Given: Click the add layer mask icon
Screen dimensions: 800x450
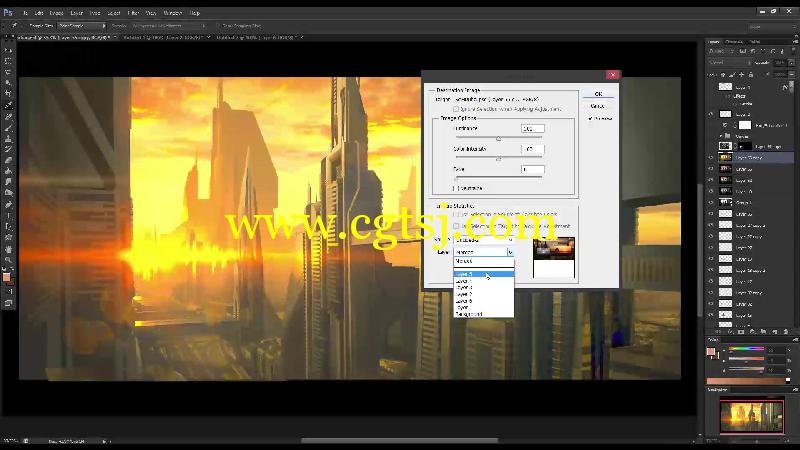Looking at the screenshot, I should pyautogui.click(x=741, y=332).
